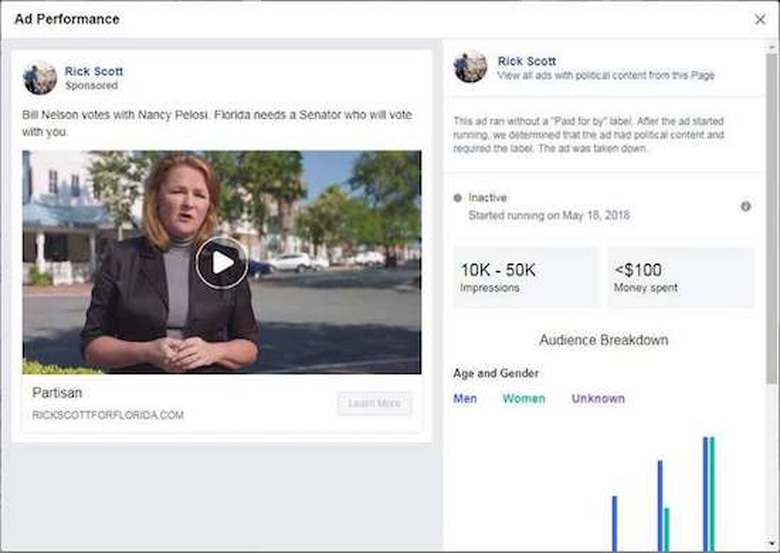
Task: Click the tallest blue Men bar in chart
Action: coord(705,494)
